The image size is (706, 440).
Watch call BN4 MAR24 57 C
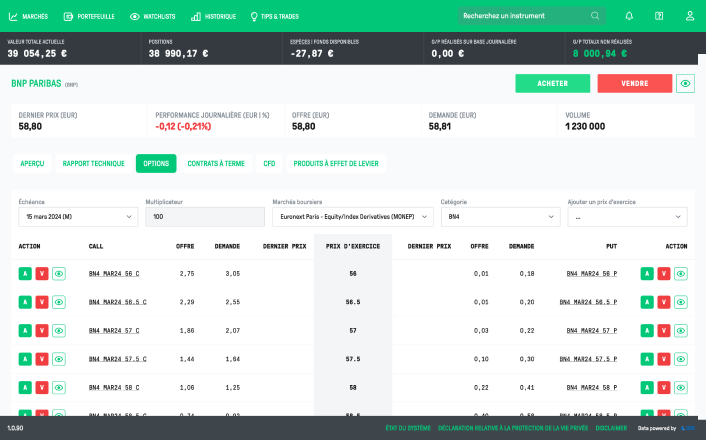59,331
